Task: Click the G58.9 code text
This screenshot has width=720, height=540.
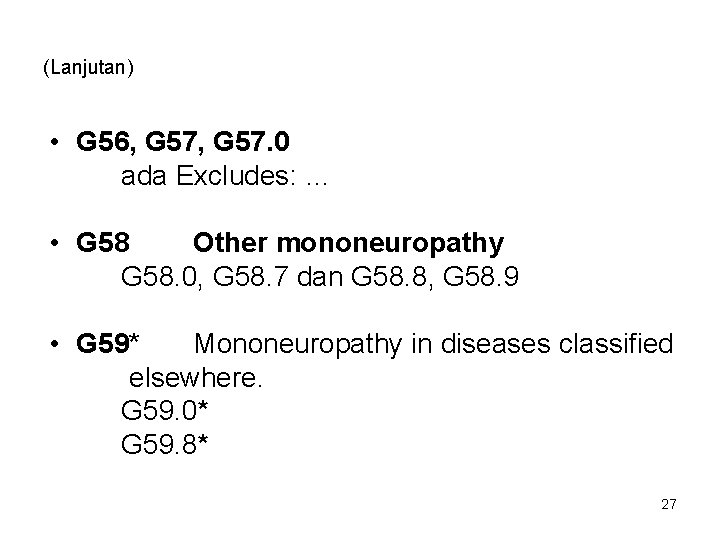Action: click(481, 277)
